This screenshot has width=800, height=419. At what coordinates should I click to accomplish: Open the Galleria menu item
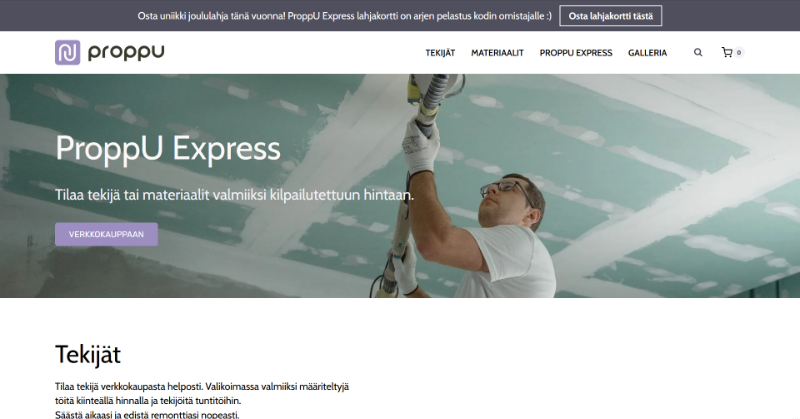point(647,53)
